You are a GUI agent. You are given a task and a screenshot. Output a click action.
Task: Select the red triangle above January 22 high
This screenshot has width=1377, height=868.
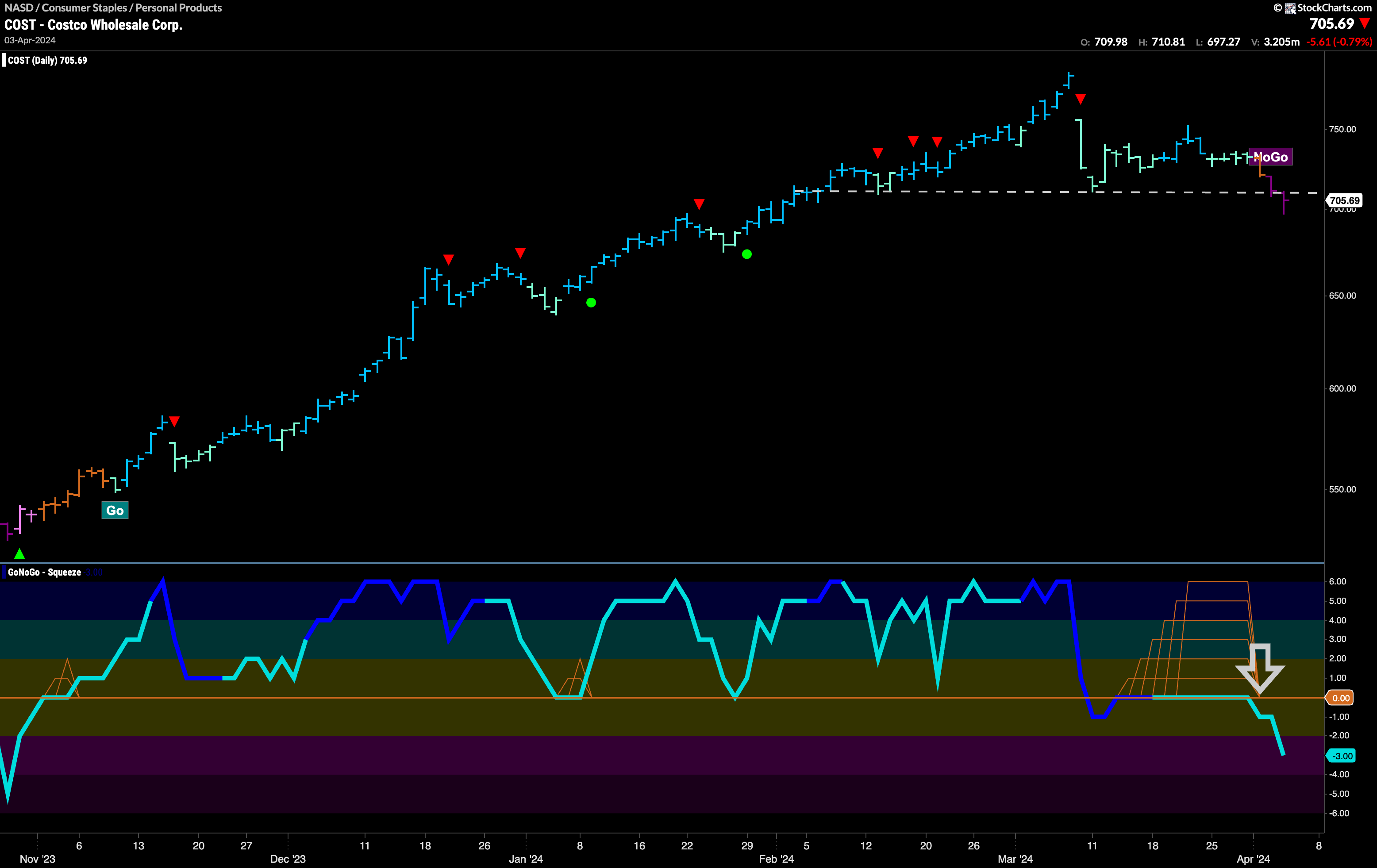pos(699,204)
